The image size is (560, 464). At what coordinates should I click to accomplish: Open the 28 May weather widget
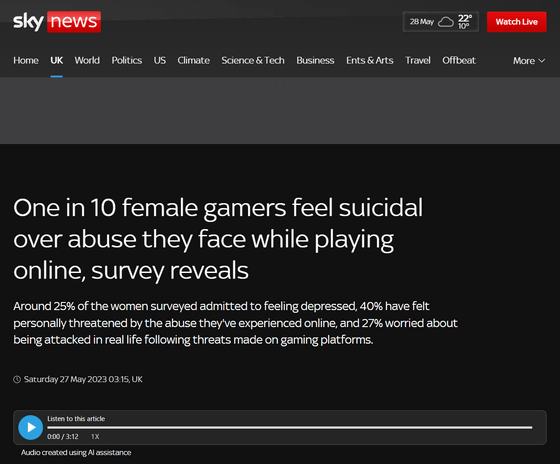tap(441, 22)
